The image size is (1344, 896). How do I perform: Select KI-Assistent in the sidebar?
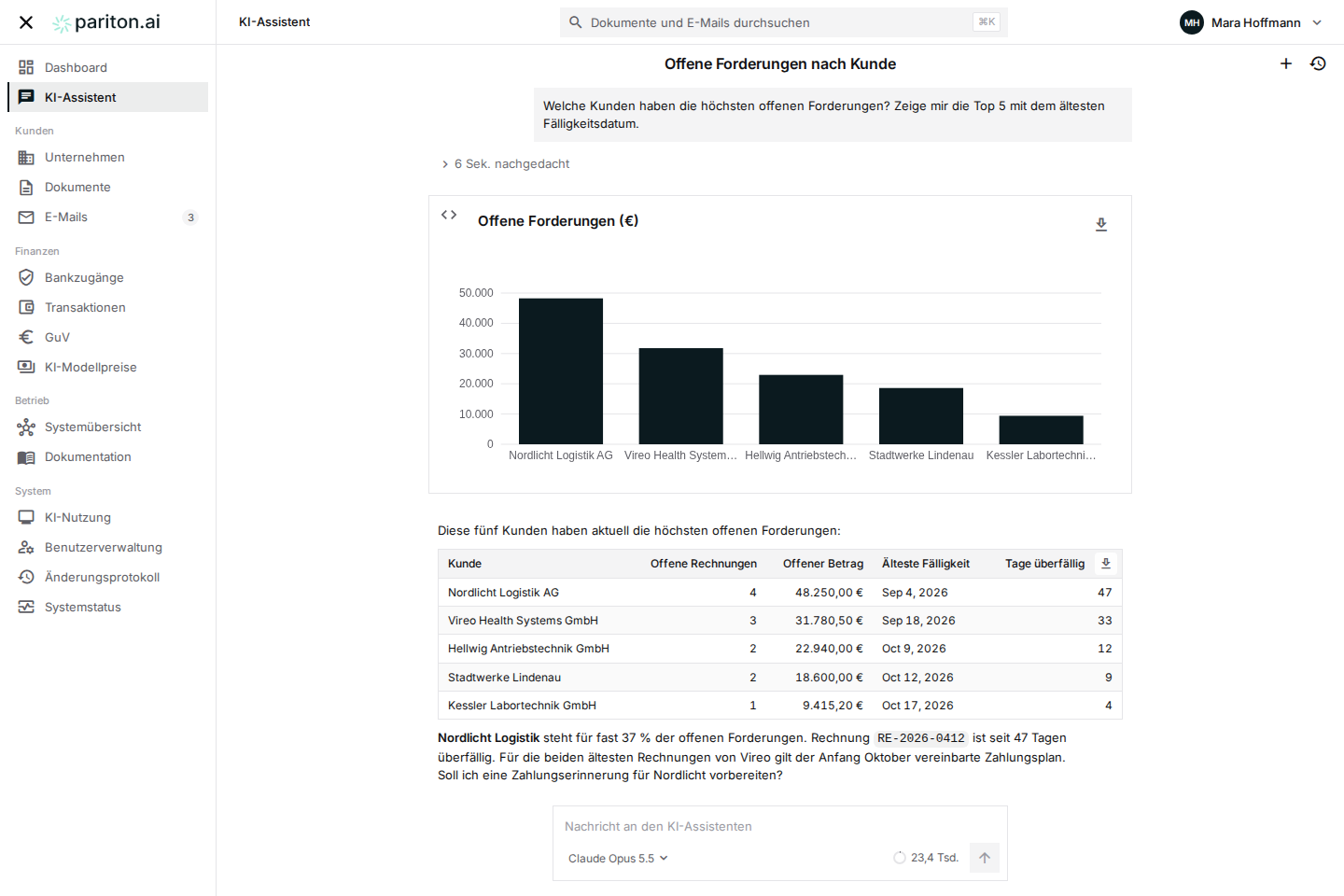108,97
